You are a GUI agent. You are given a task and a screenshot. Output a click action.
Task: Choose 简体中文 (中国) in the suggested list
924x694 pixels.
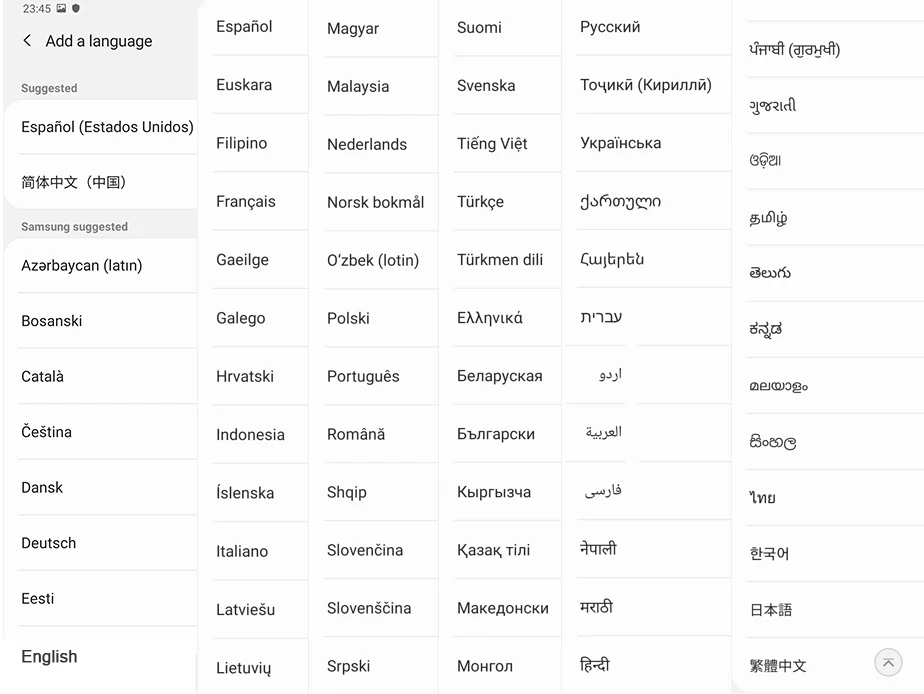coord(74,182)
